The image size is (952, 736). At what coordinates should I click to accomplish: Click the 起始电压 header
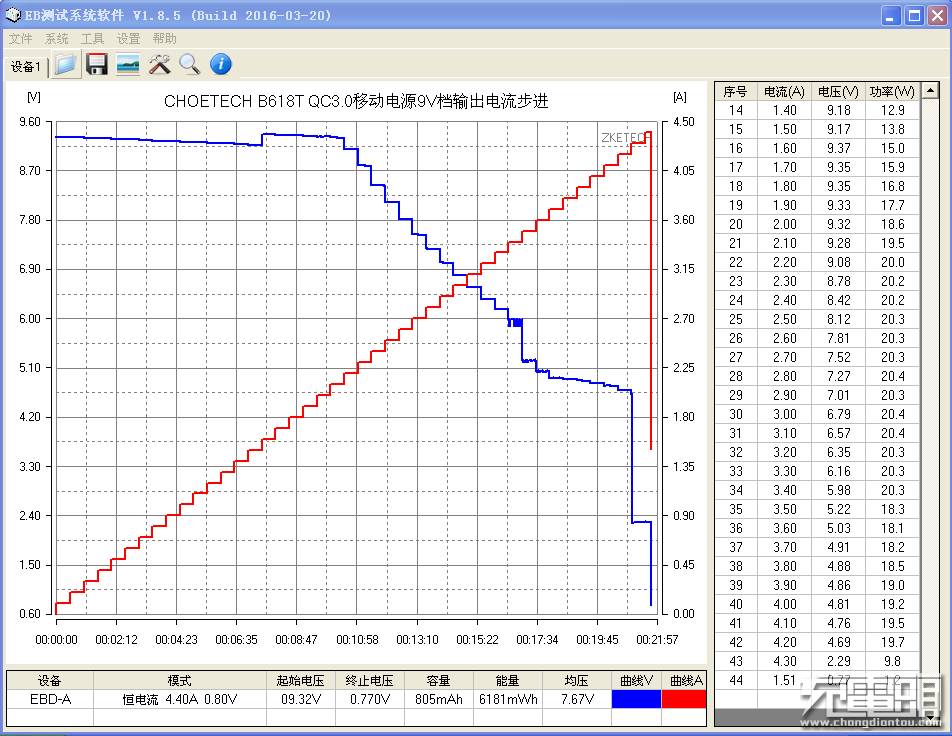coord(300,681)
